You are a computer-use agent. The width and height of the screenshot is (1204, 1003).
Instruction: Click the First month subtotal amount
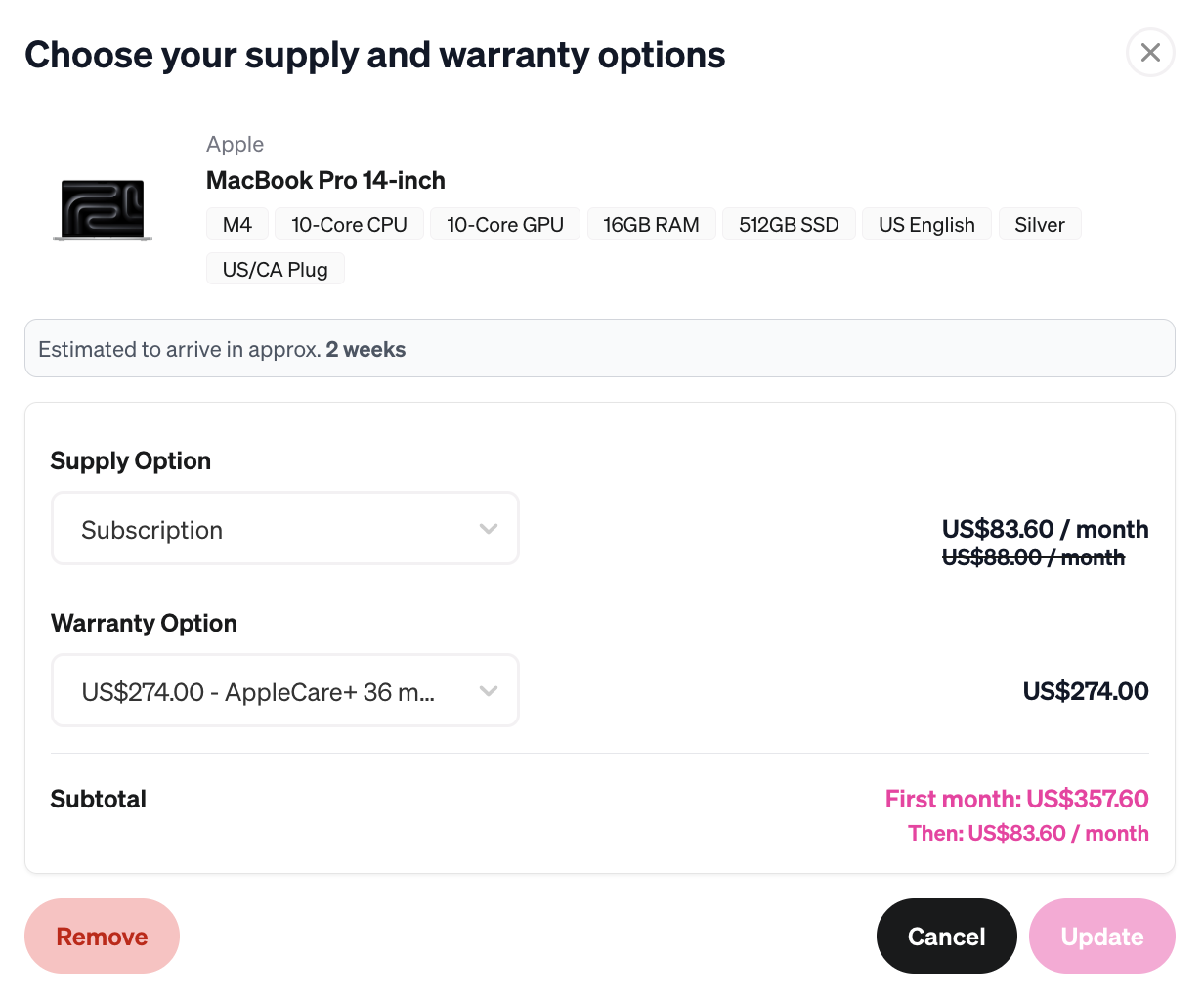pyautogui.click(x=1016, y=799)
